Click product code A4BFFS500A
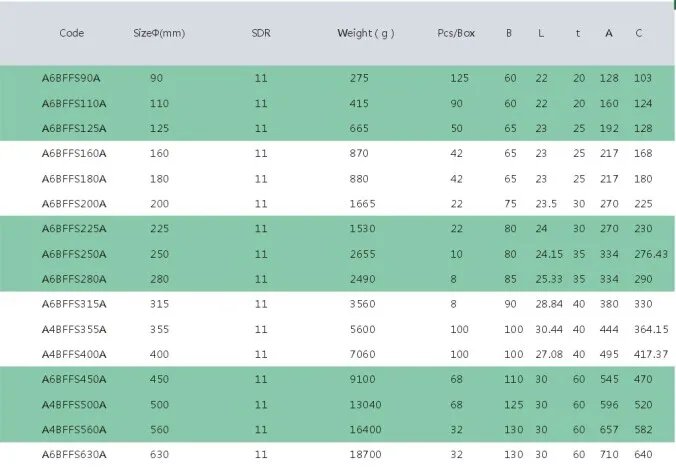This screenshot has width=676, height=469. [74, 405]
